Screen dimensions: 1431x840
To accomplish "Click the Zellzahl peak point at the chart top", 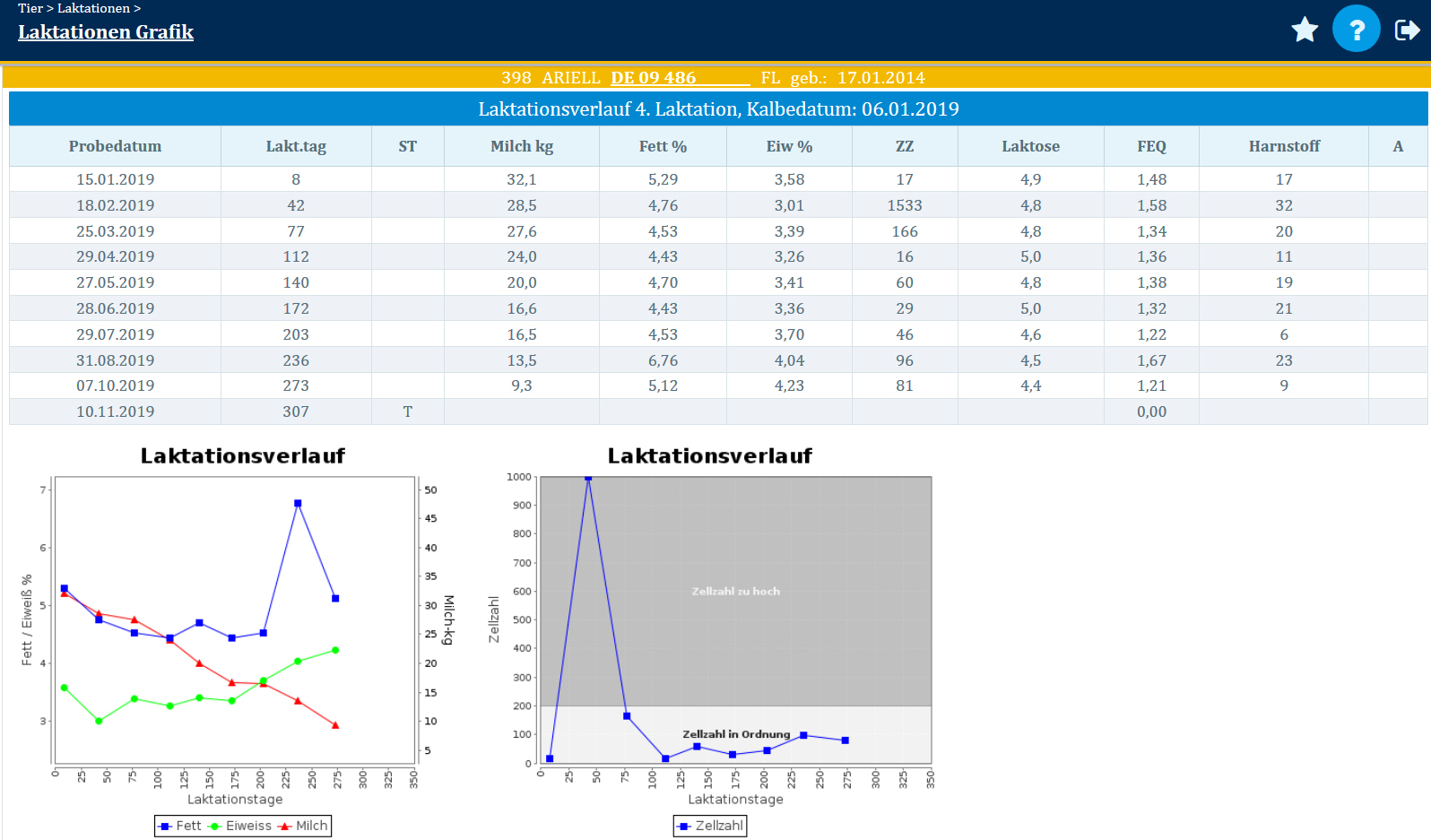I will pyautogui.click(x=588, y=478).
